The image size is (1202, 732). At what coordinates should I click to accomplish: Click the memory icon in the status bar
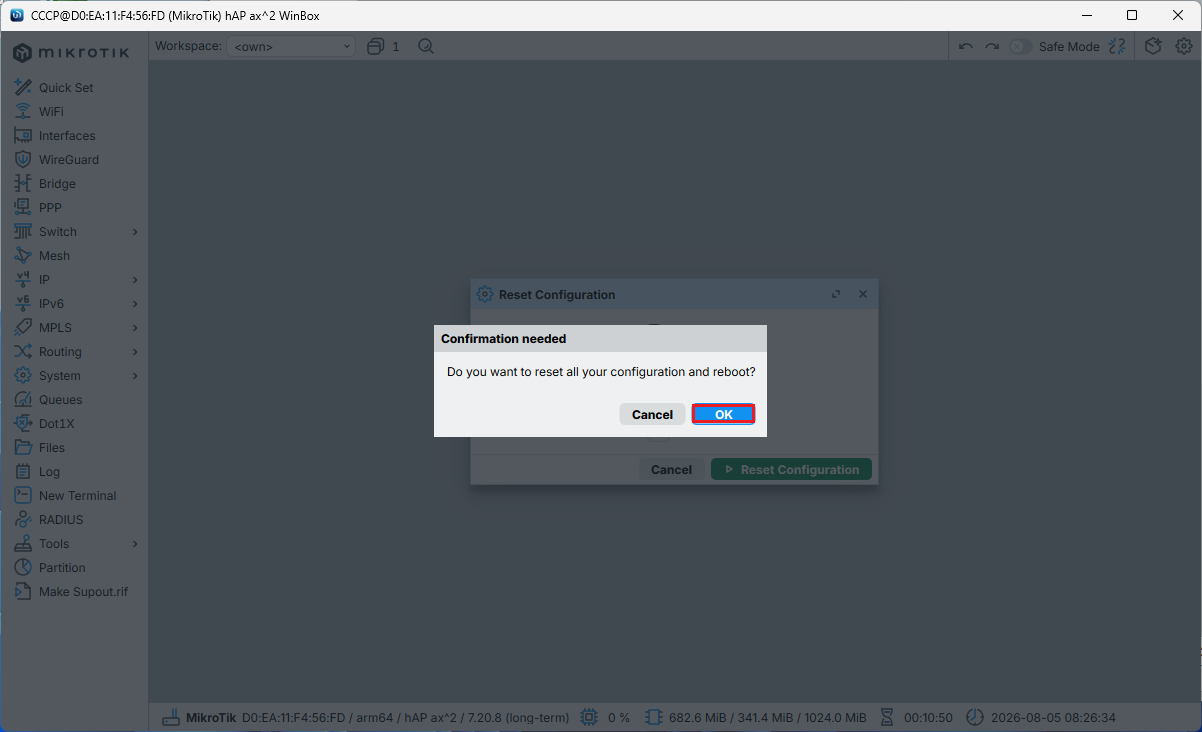[x=654, y=717]
